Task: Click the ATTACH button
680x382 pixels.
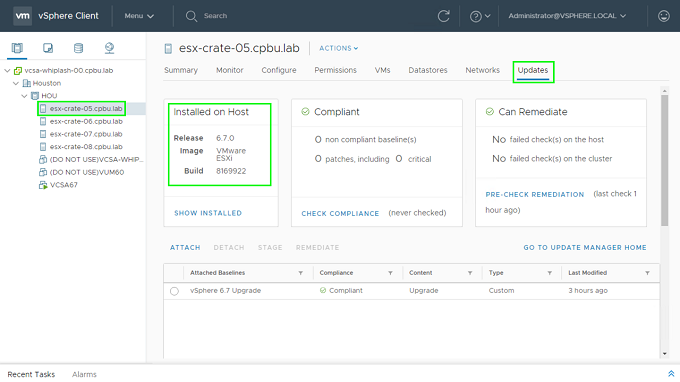Action: 185,248
